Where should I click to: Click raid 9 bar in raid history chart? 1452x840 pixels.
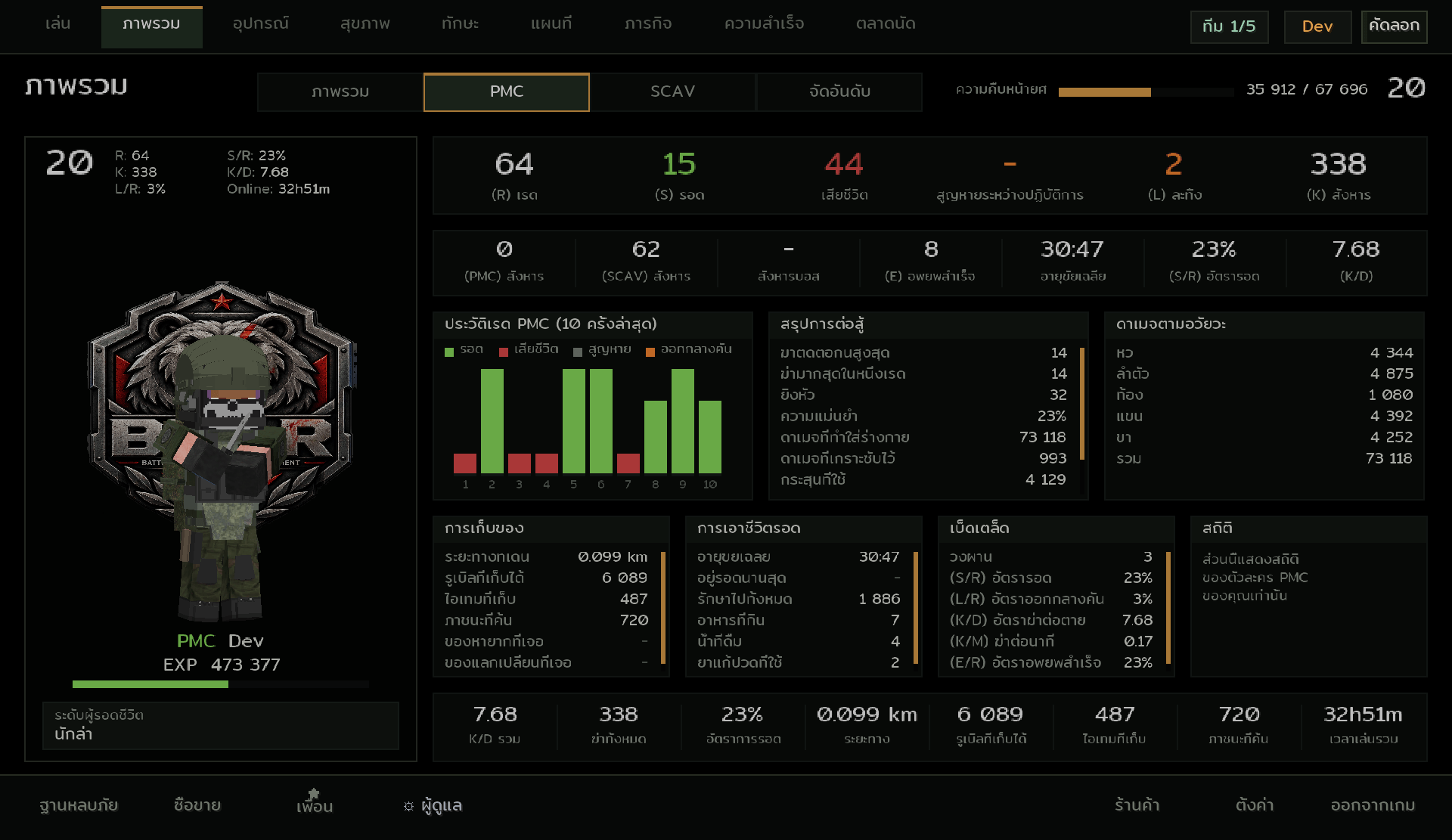pos(683,421)
